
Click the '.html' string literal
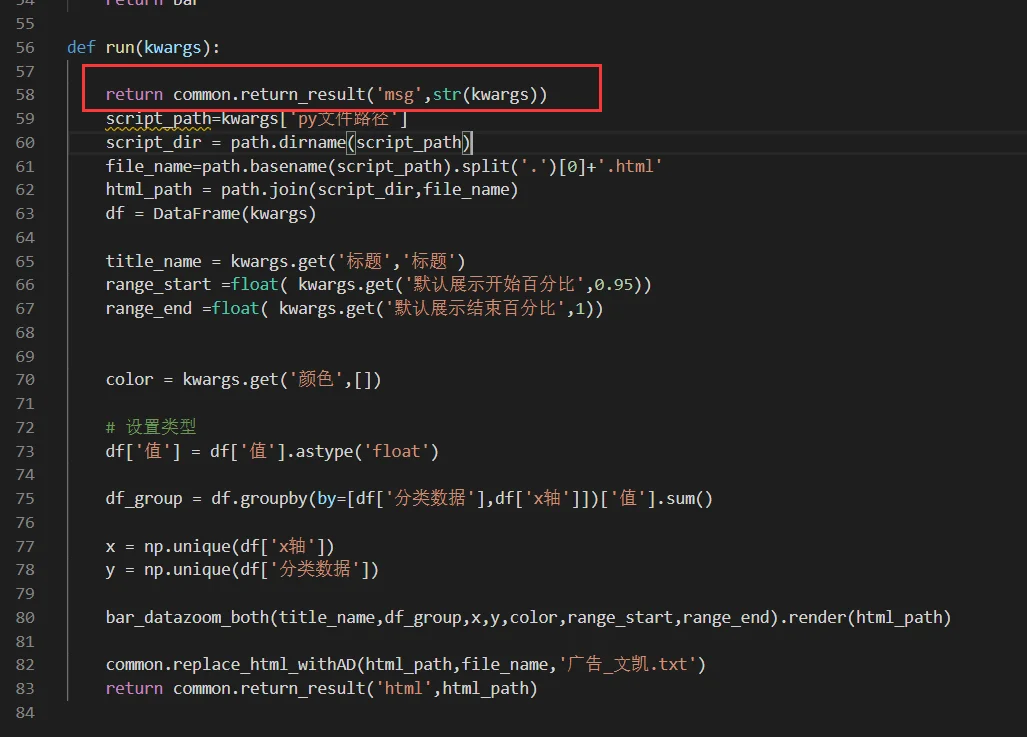630,166
